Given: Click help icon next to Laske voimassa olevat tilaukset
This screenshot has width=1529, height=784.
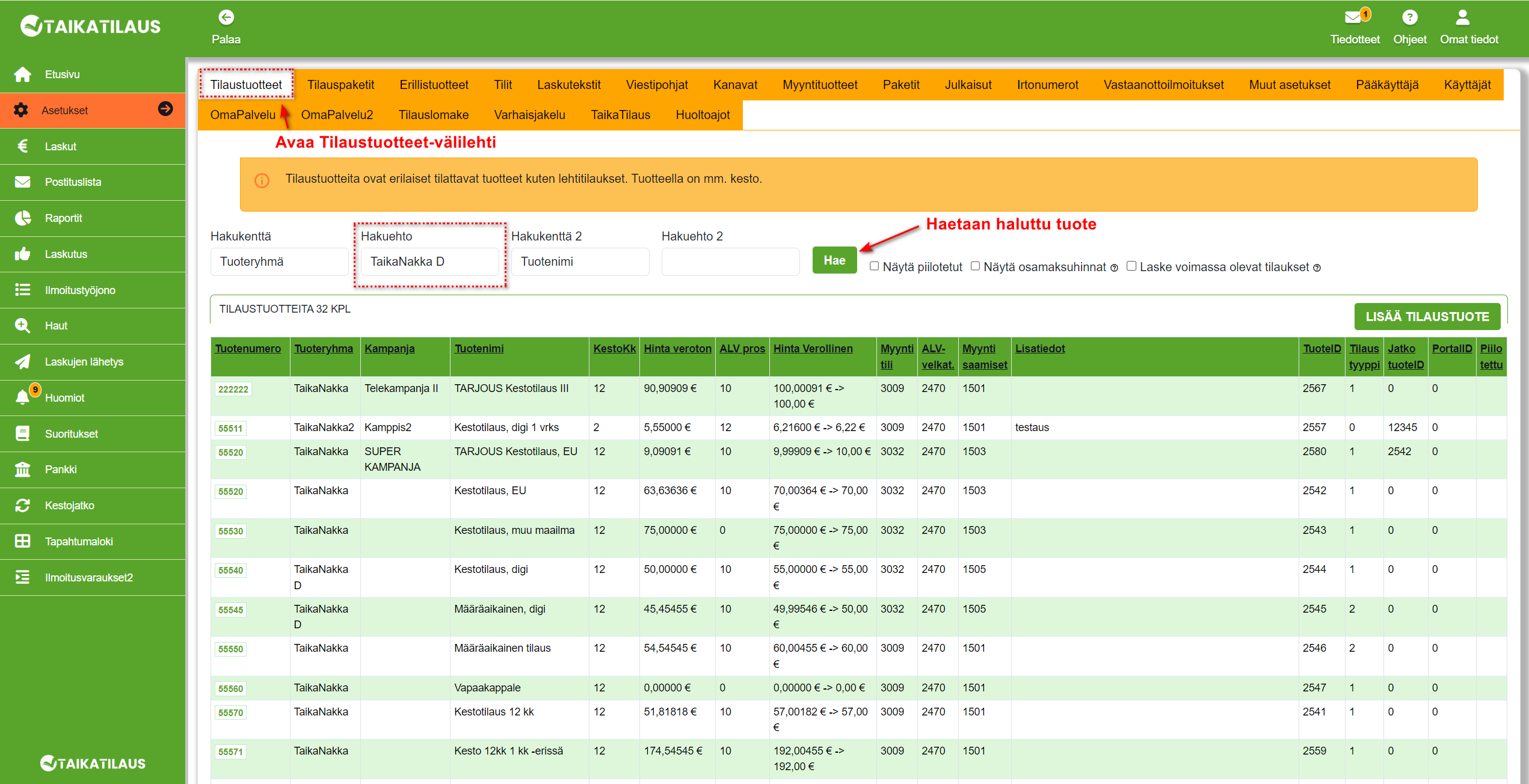Looking at the screenshot, I should point(1317,268).
